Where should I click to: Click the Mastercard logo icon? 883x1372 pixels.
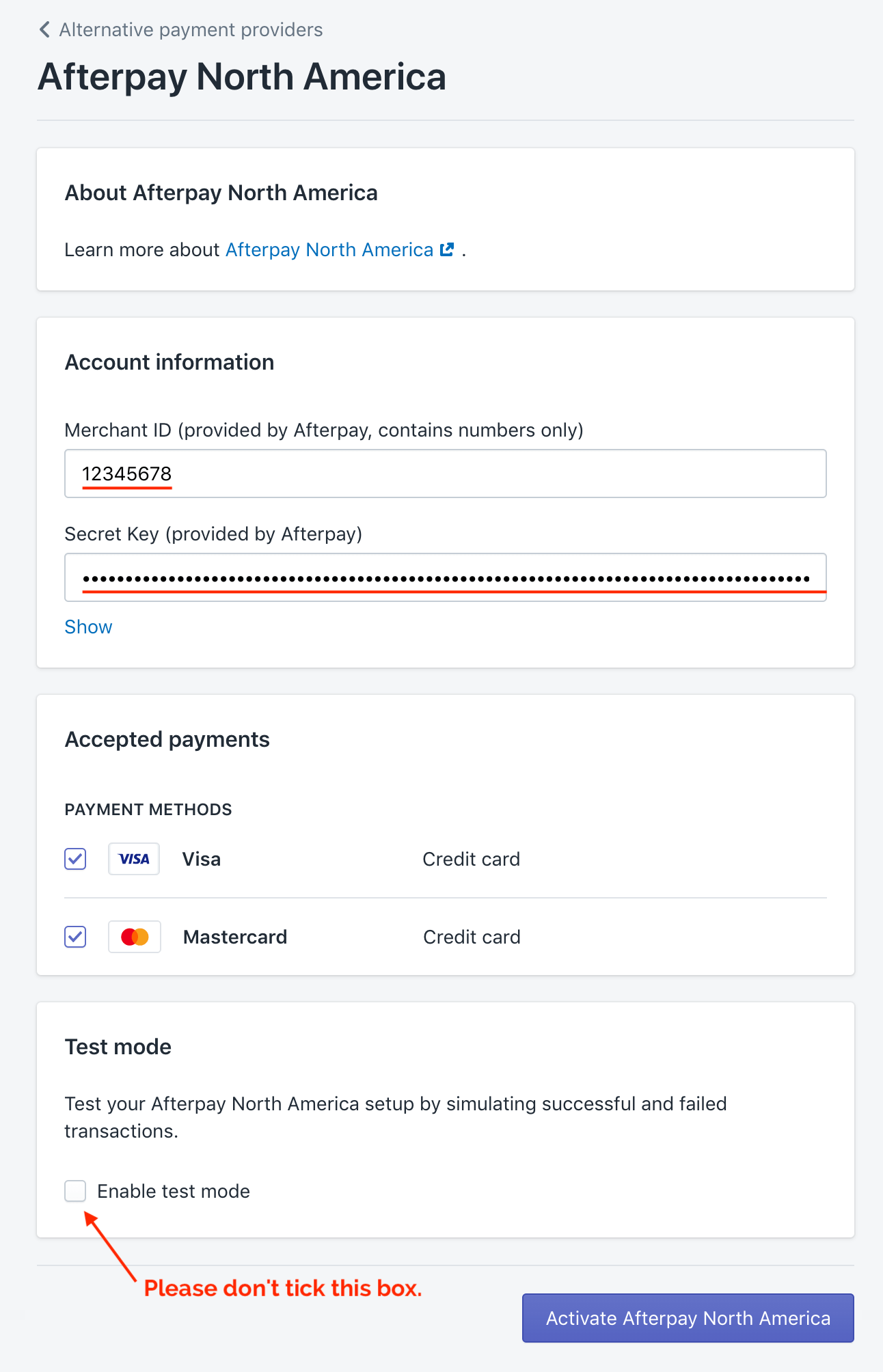[x=135, y=937]
